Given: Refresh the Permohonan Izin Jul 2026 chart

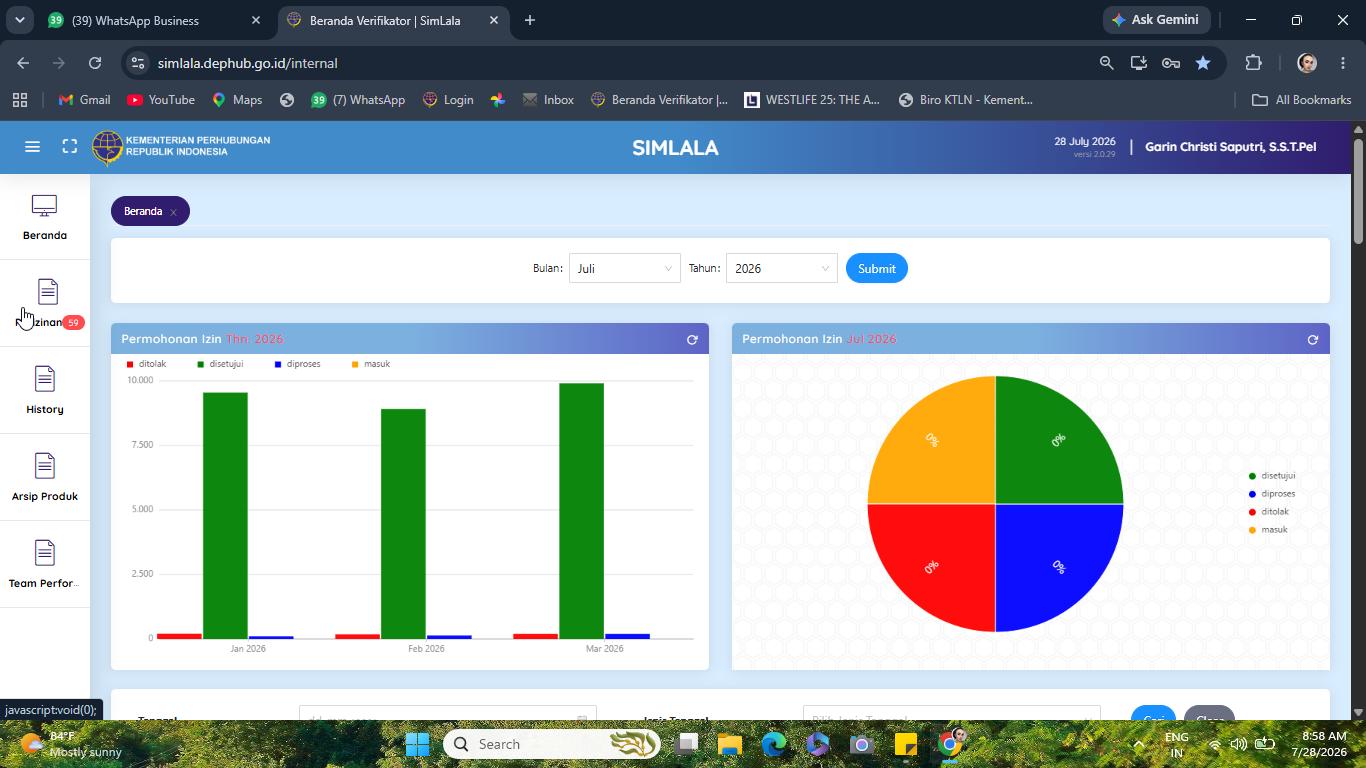Looking at the screenshot, I should pyautogui.click(x=1313, y=340).
